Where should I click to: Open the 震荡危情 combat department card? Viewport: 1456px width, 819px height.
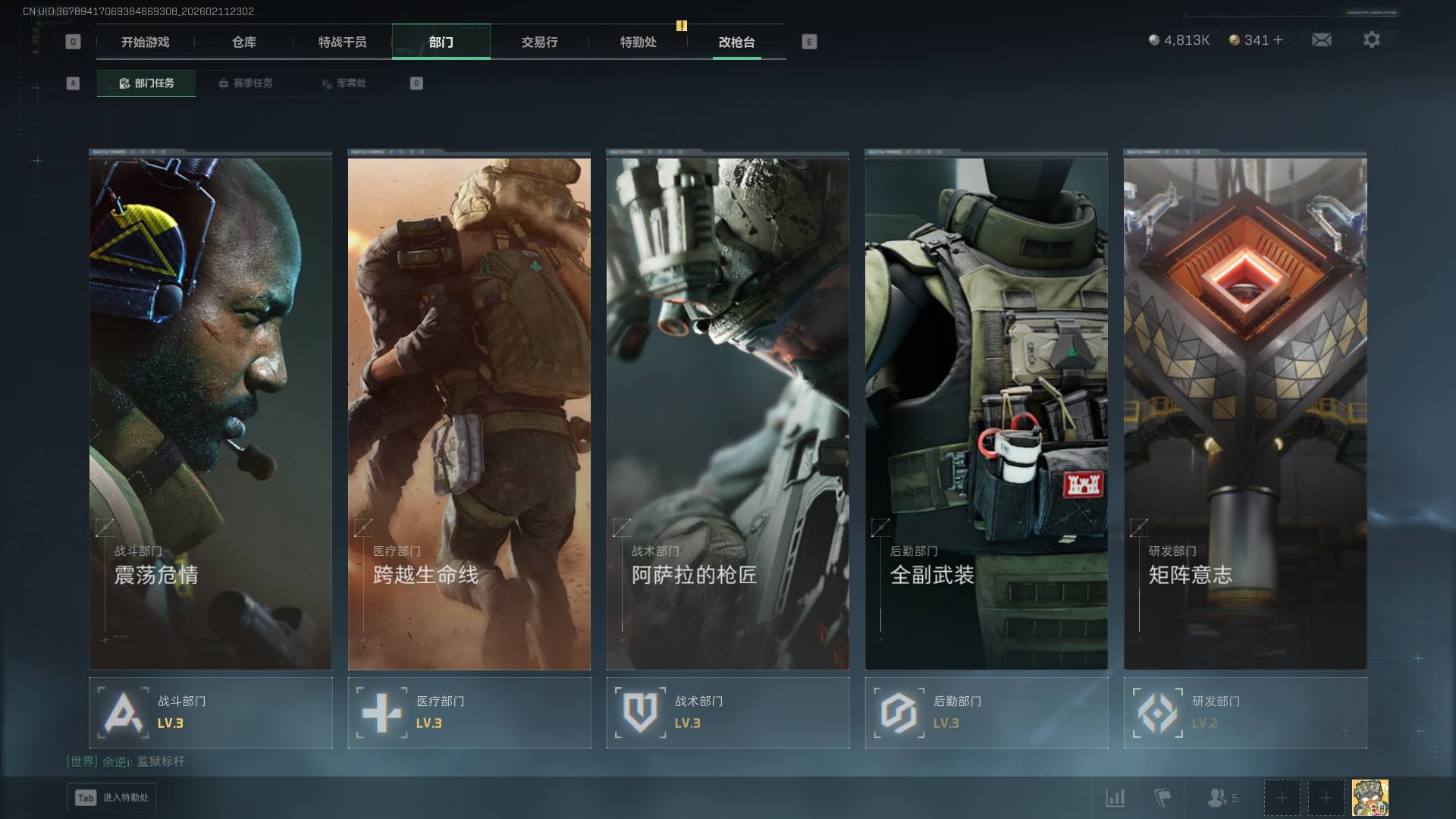pyautogui.click(x=211, y=413)
